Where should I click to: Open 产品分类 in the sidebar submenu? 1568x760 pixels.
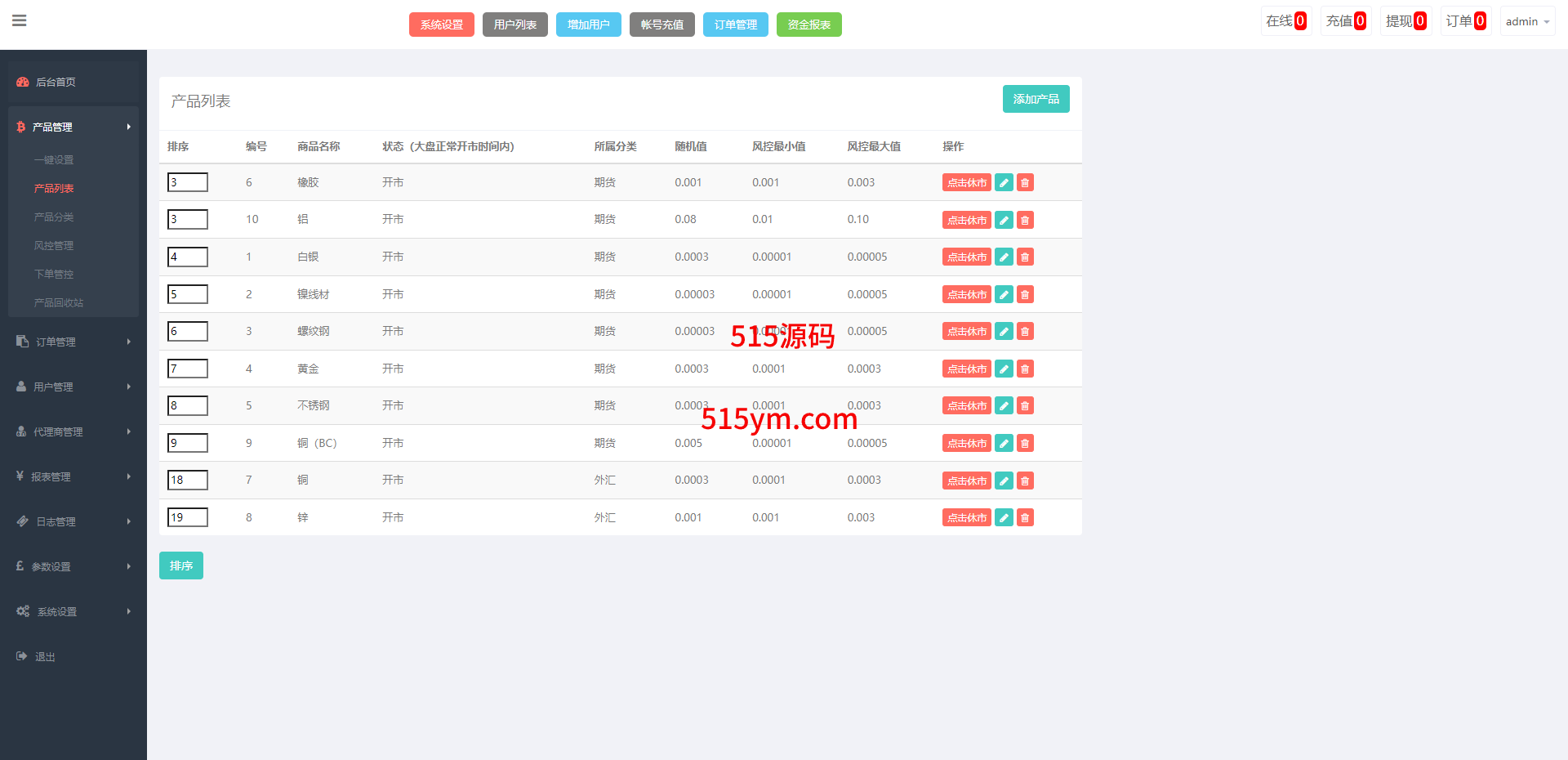54,217
